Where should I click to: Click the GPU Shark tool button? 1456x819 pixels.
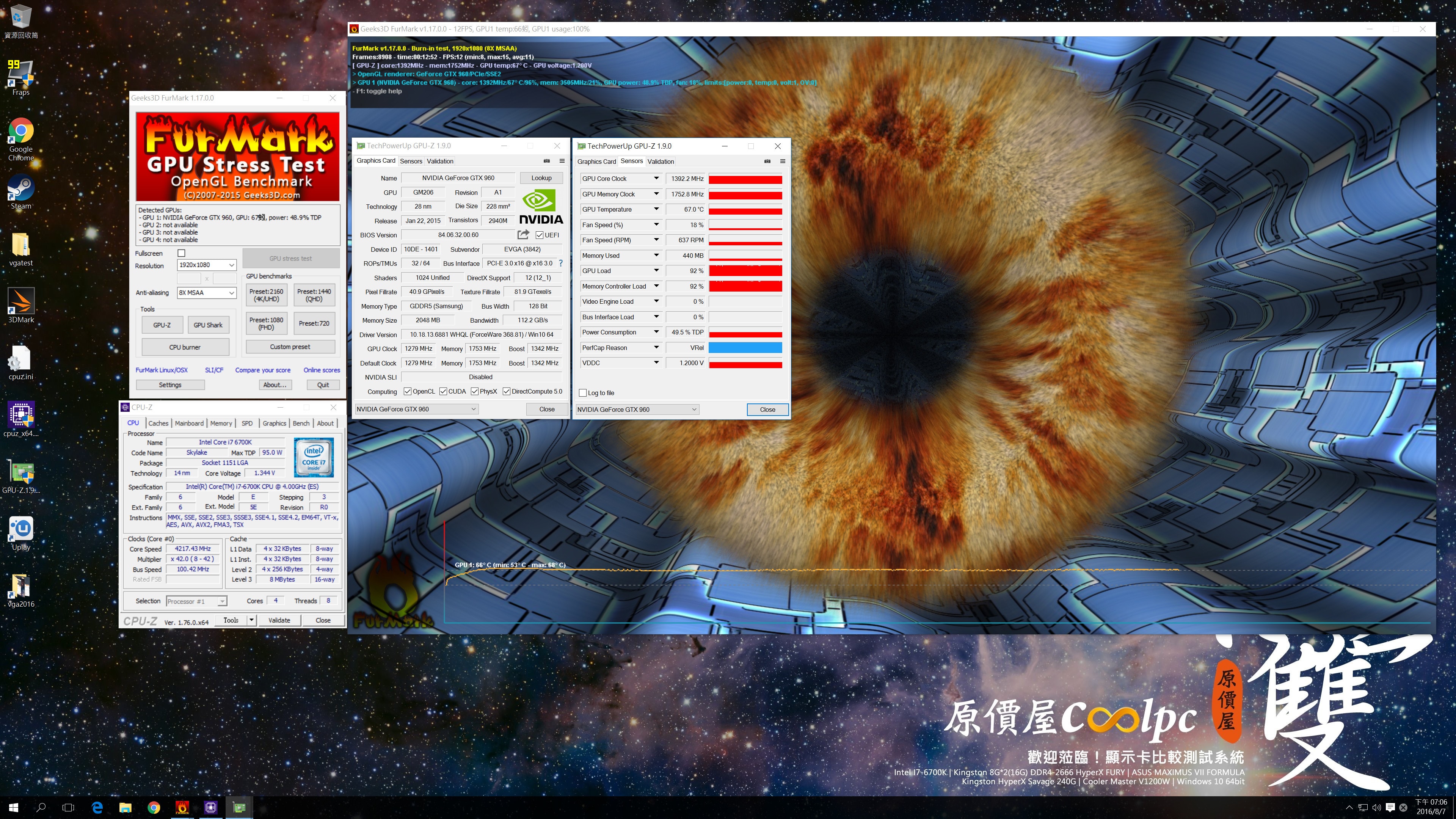208,325
